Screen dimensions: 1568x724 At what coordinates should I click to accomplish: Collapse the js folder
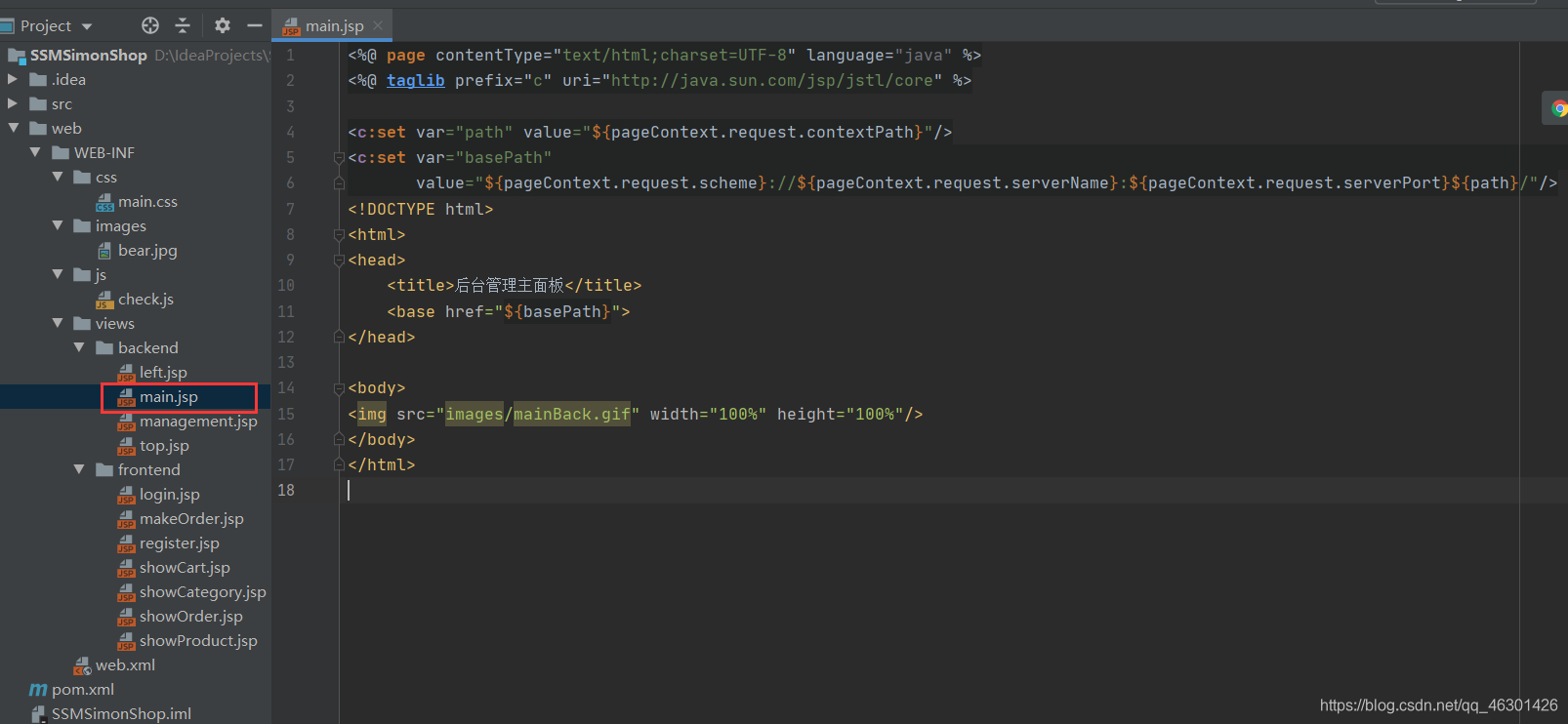(58, 274)
